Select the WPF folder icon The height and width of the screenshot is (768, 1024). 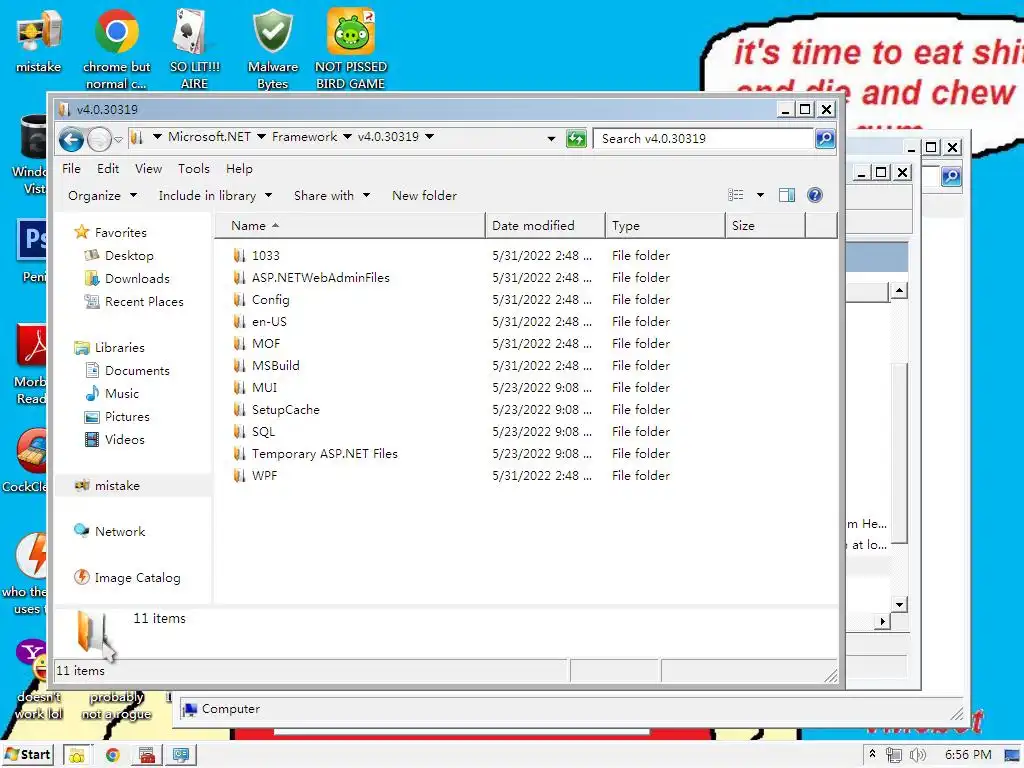[239, 475]
